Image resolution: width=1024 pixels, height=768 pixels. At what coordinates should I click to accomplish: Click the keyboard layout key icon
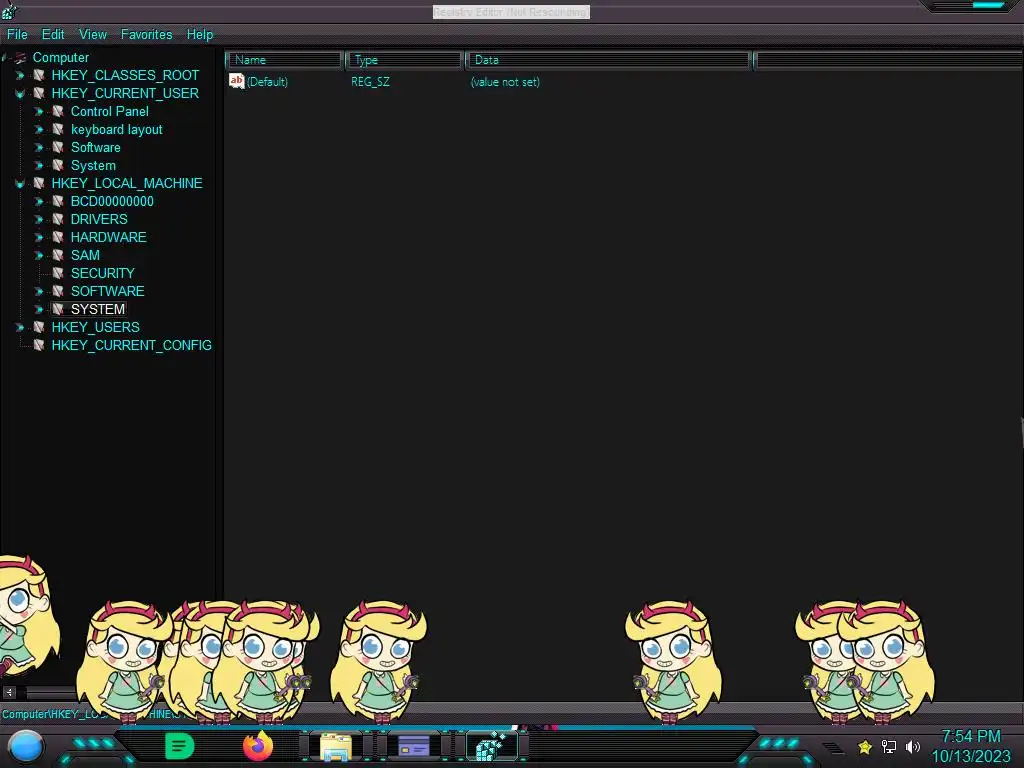click(x=58, y=129)
